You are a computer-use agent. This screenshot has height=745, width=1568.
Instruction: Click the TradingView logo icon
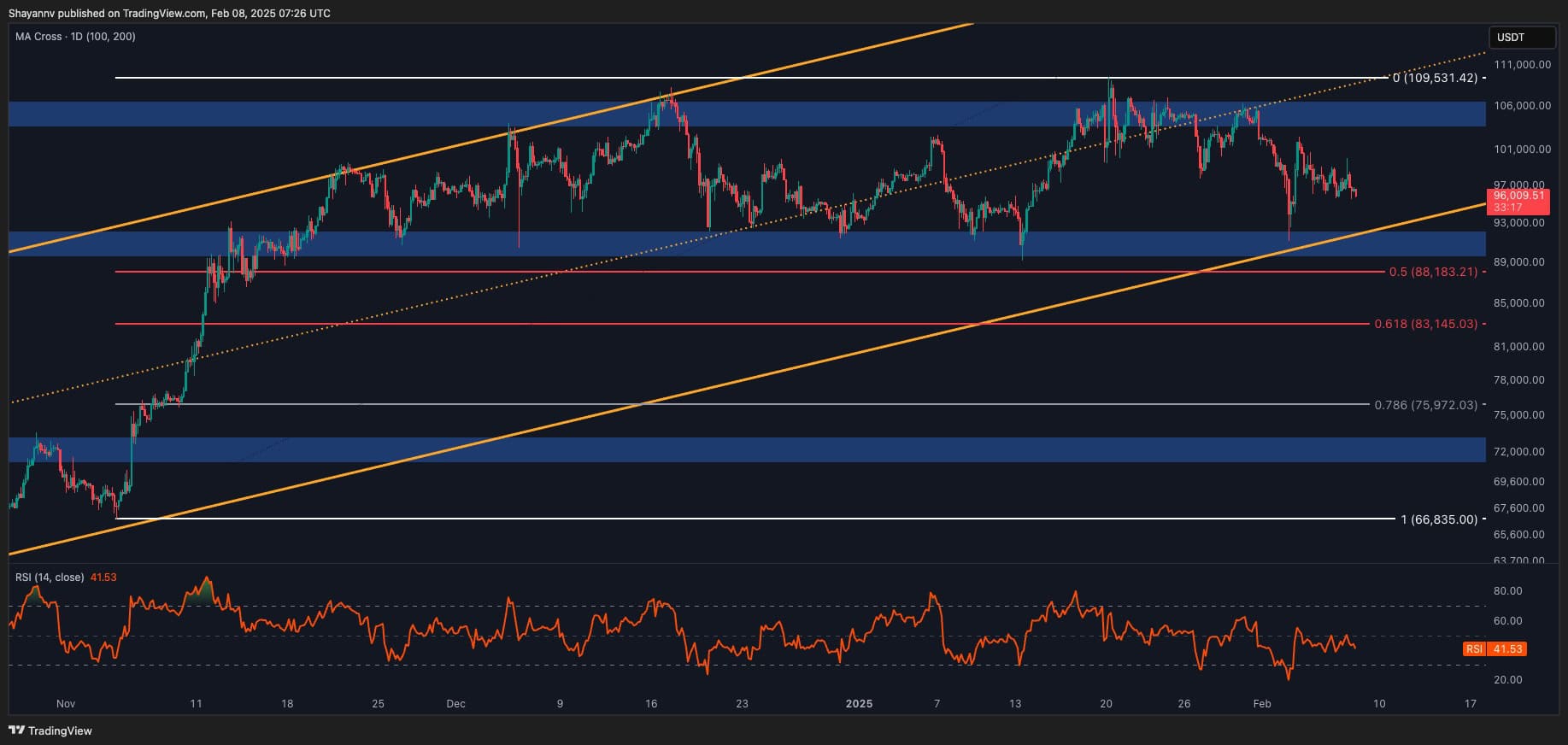[x=16, y=730]
